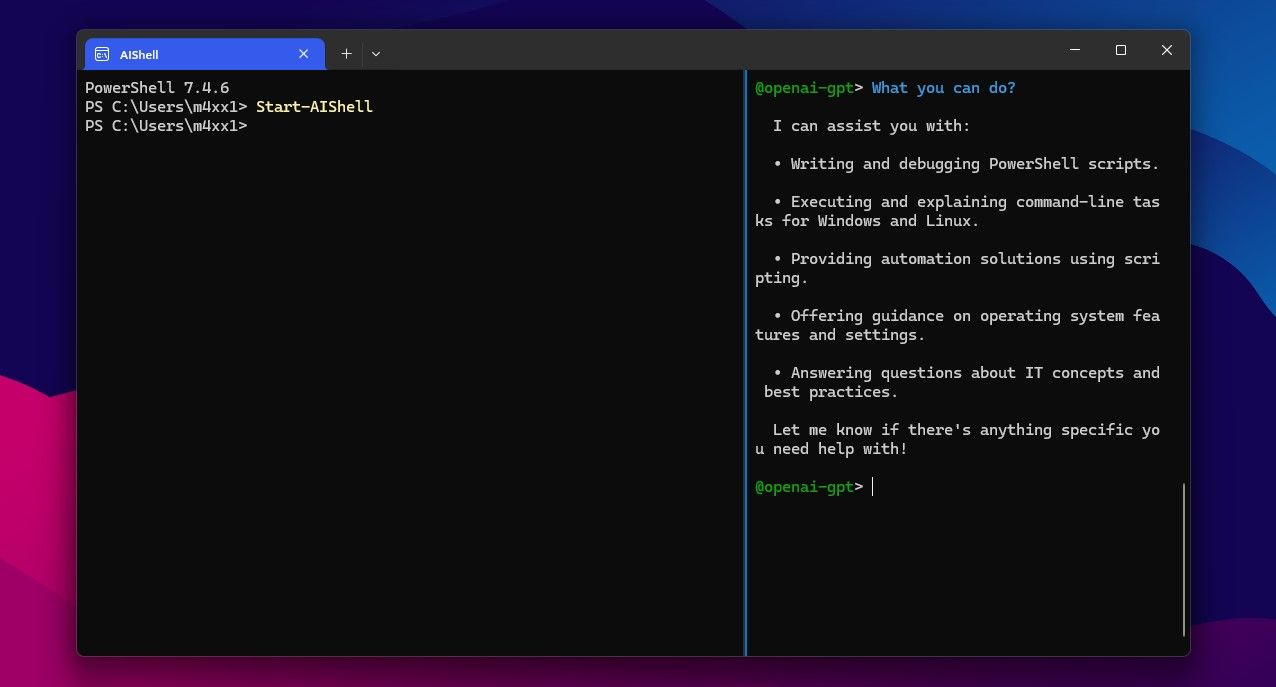Open a new tab with the plus button
Image resolution: width=1276 pixels, height=687 pixels.
(346, 54)
